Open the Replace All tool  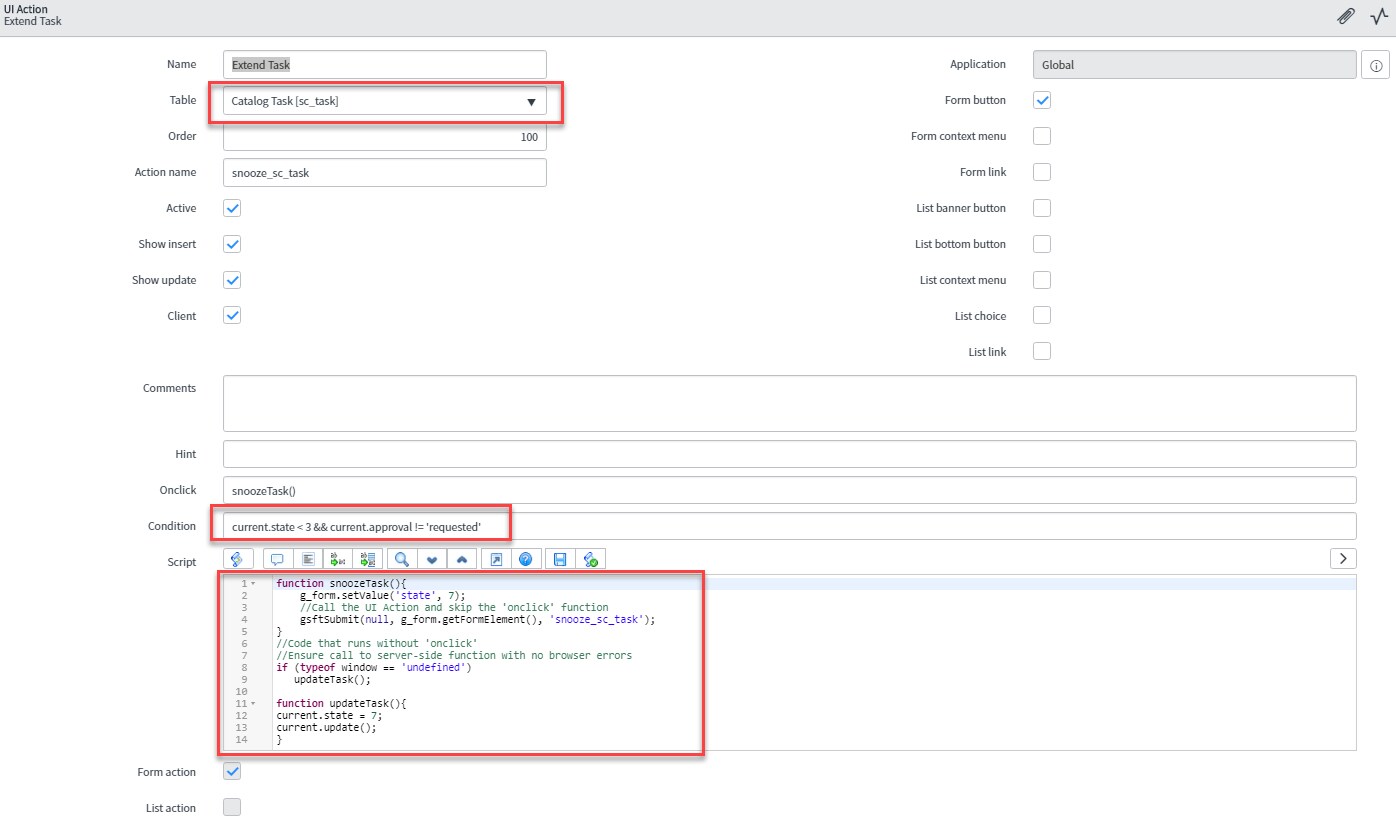tap(368, 559)
